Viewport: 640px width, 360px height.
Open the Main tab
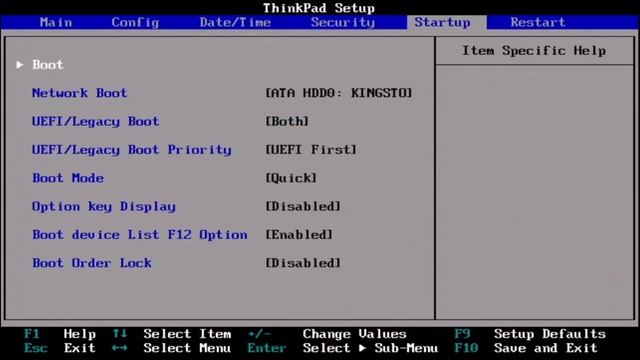56,22
